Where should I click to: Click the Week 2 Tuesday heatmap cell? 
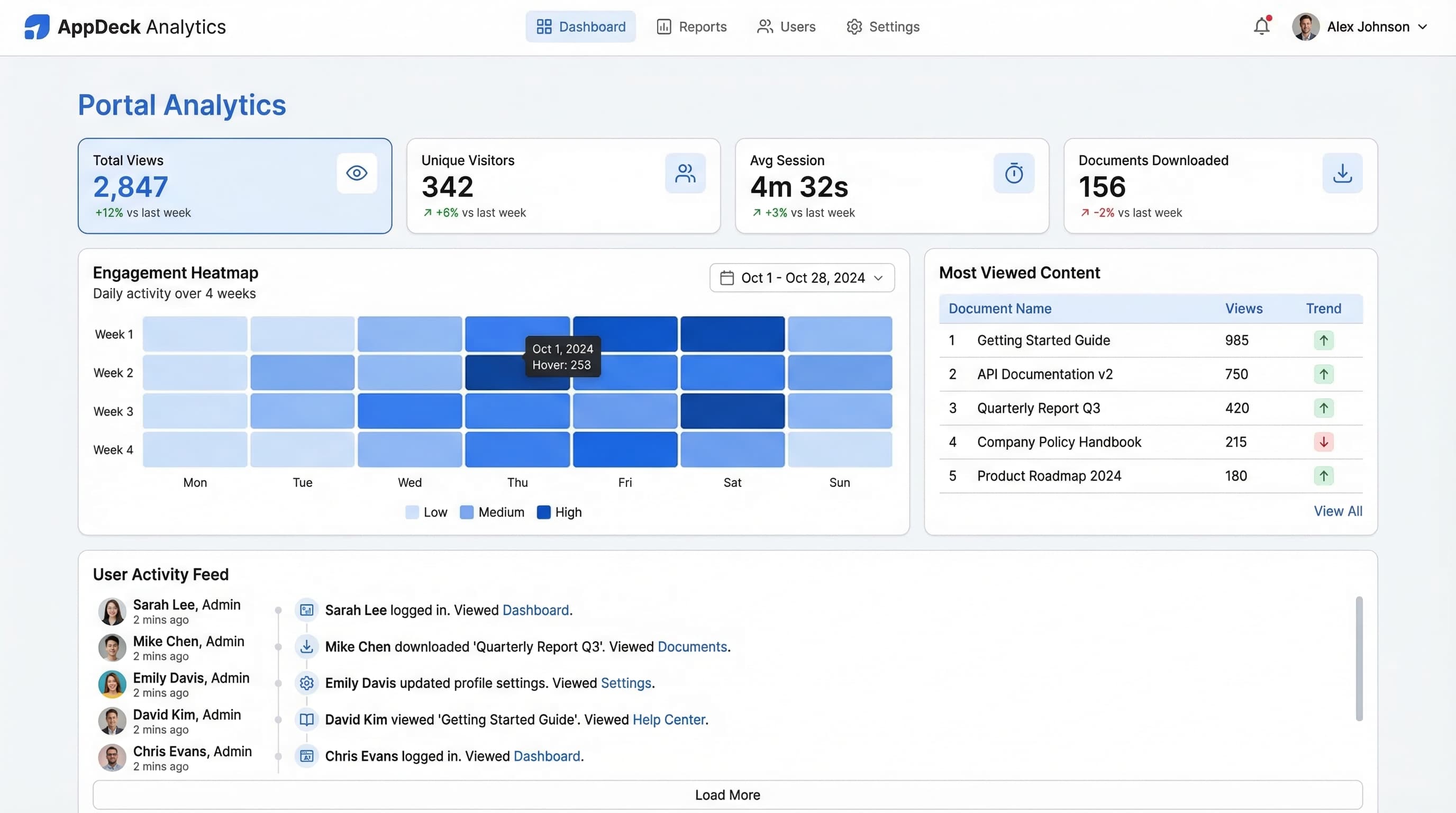303,373
